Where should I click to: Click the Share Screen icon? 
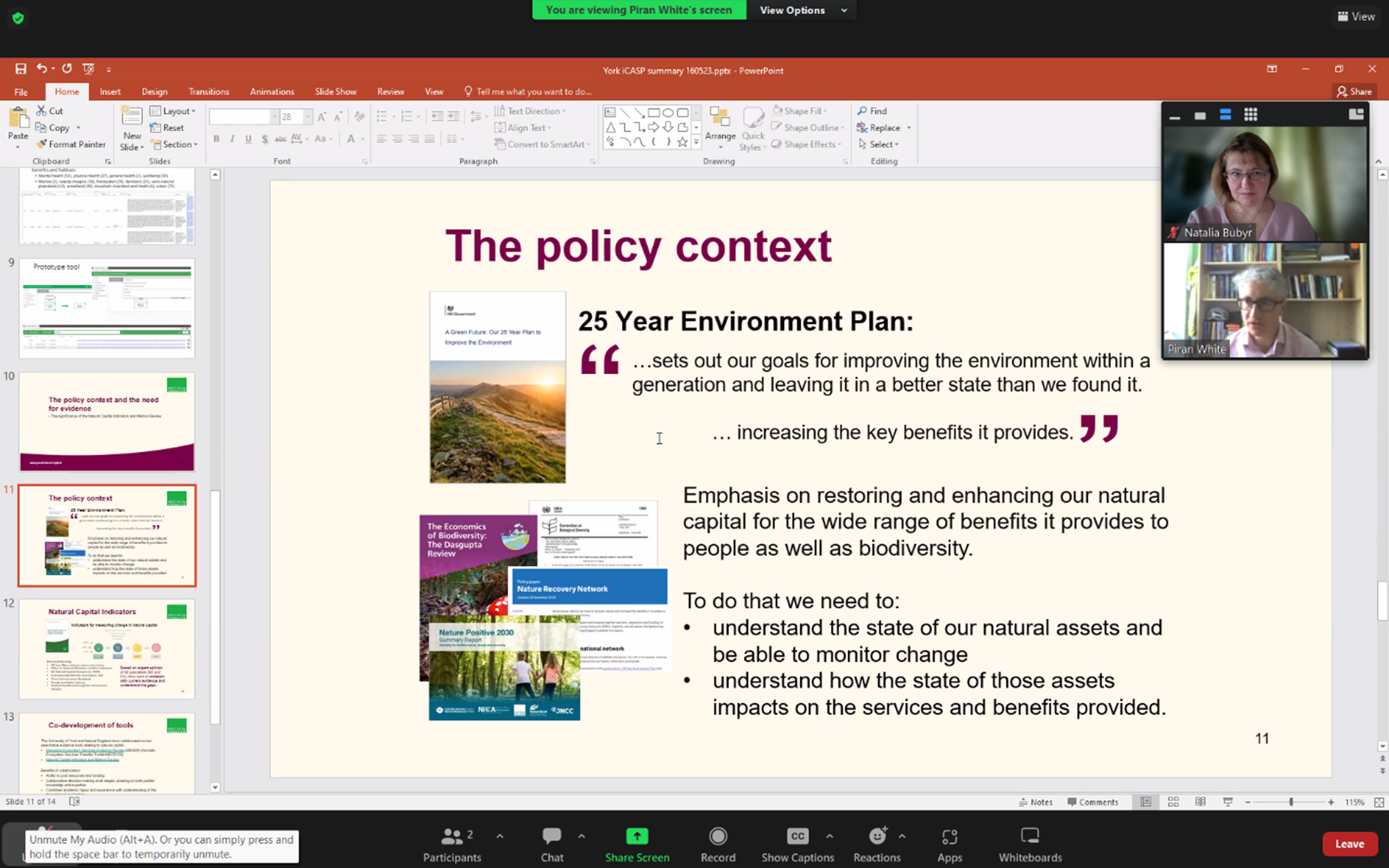pyautogui.click(x=636, y=837)
